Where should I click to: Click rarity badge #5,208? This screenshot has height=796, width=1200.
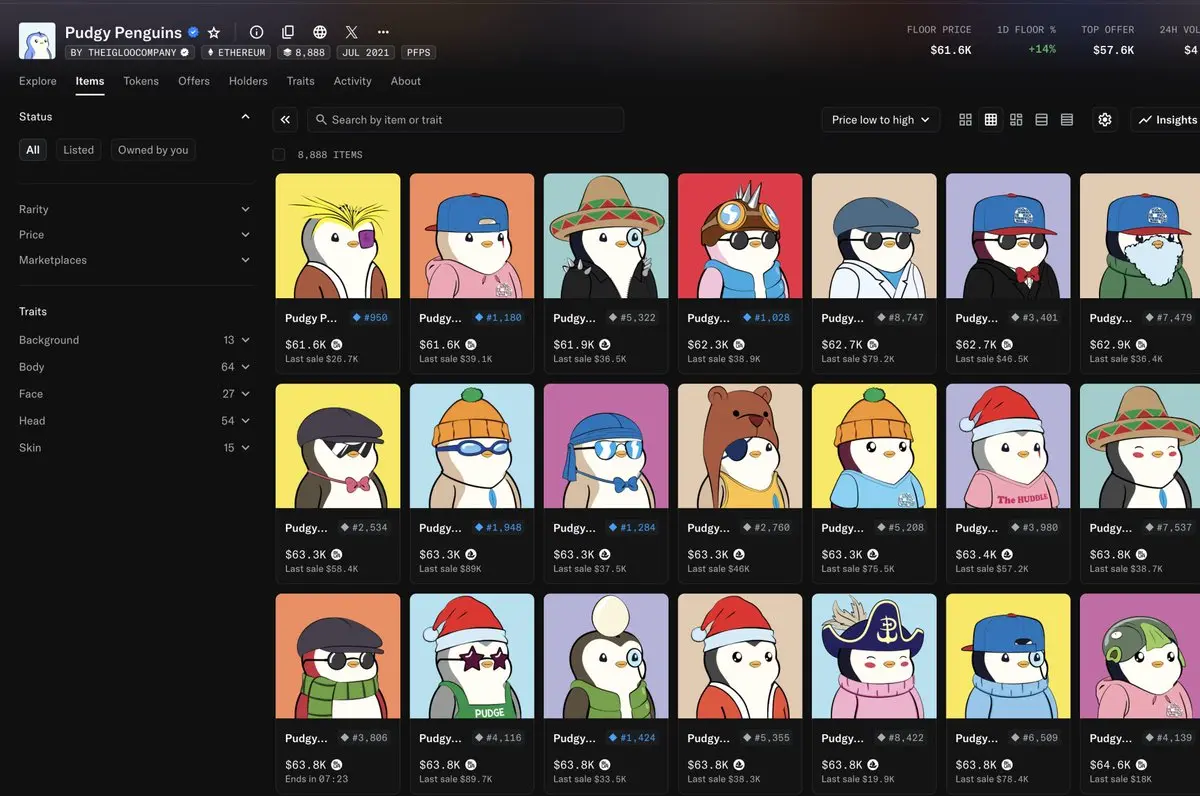pos(901,528)
